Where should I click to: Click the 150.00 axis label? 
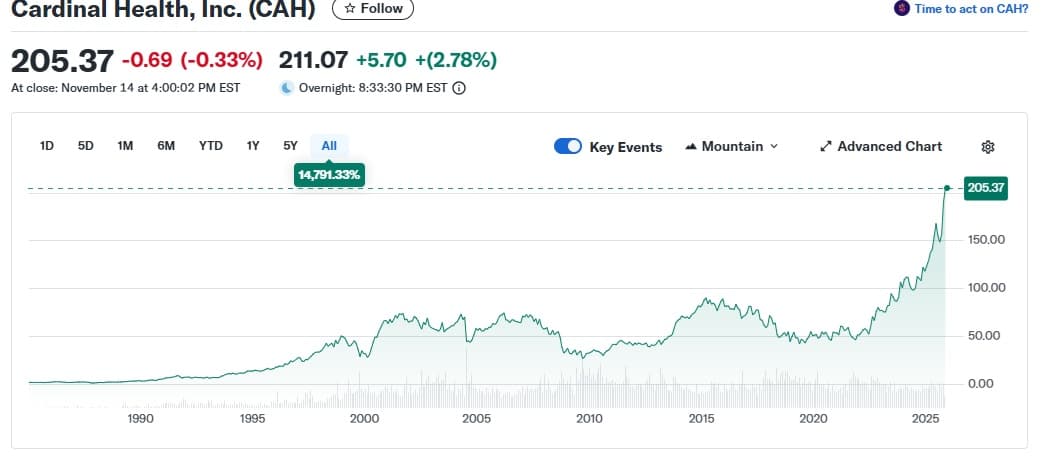point(988,240)
